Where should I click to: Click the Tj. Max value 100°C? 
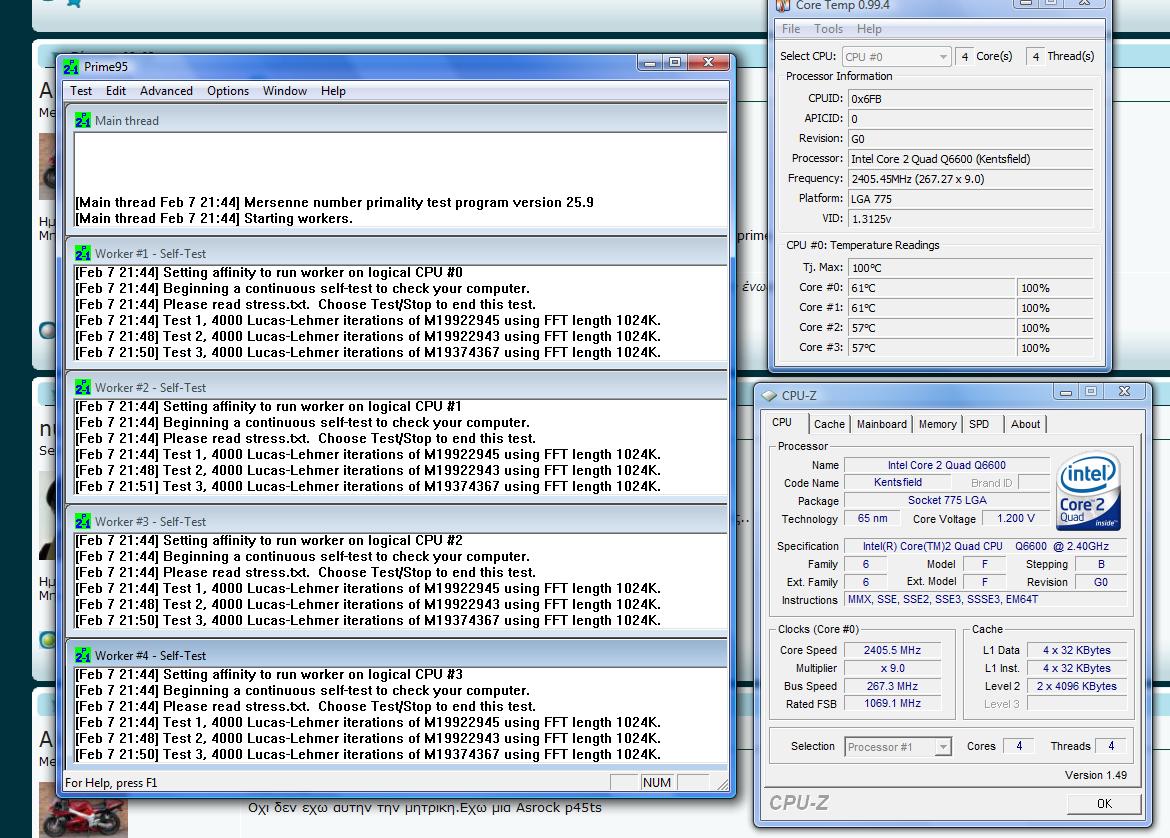[x=970, y=268]
